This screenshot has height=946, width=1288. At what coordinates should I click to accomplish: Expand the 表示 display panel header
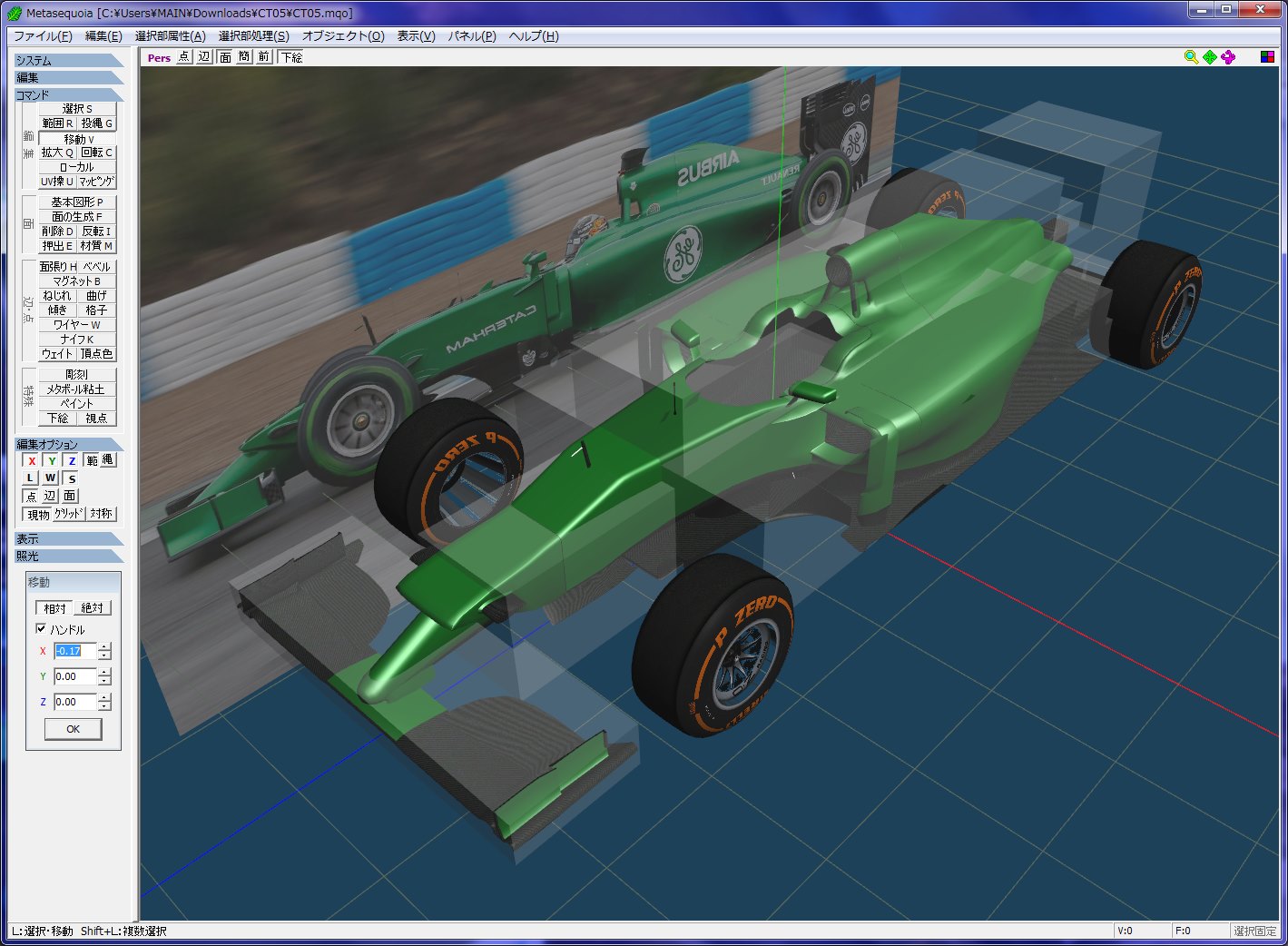[68, 538]
